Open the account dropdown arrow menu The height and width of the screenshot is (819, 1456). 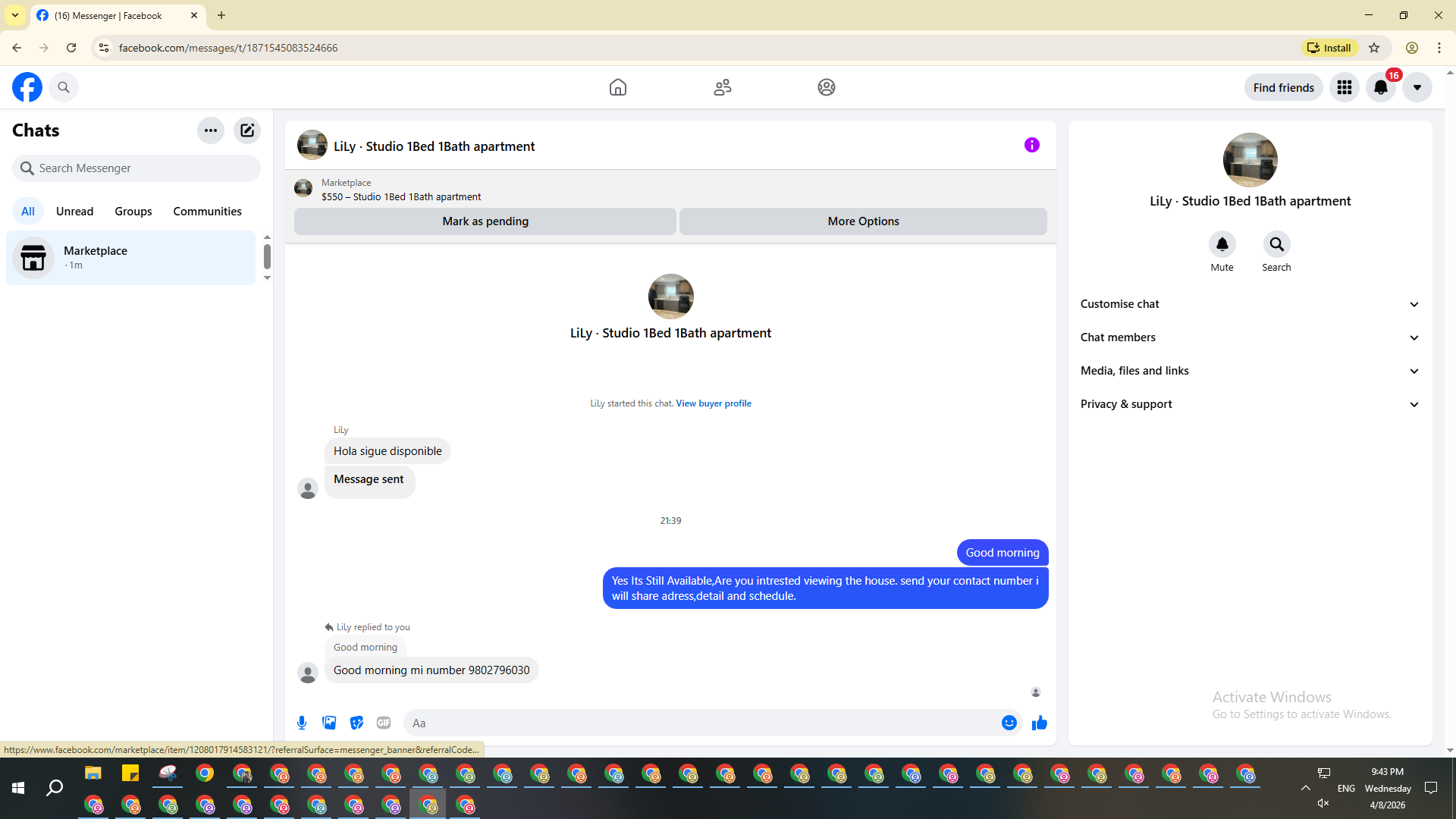pyautogui.click(x=1417, y=87)
